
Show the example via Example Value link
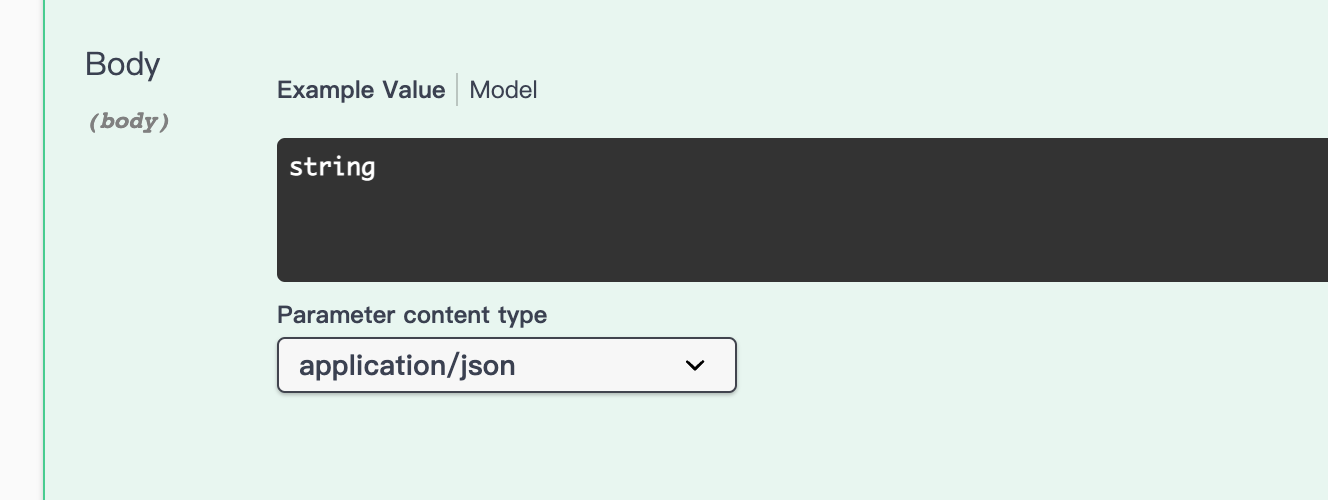361,90
